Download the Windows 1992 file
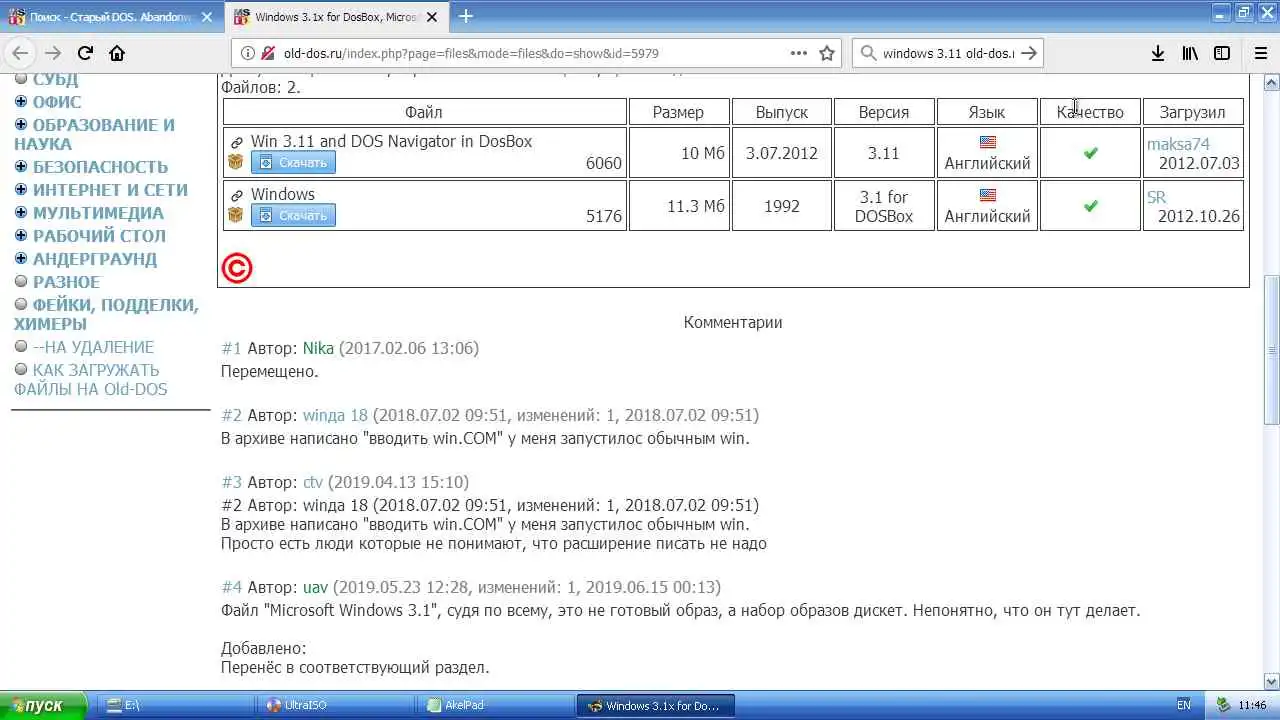Image resolution: width=1280 pixels, height=720 pixels. (x=293, y=215)
